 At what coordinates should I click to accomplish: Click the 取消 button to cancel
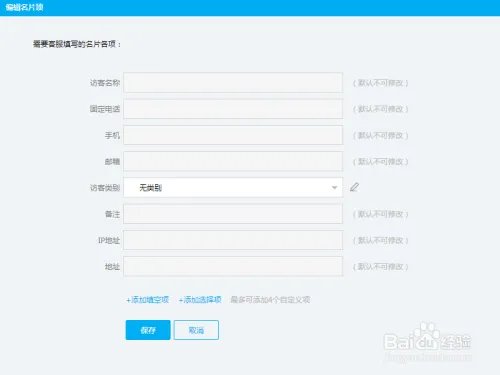(x=196, y=330)
